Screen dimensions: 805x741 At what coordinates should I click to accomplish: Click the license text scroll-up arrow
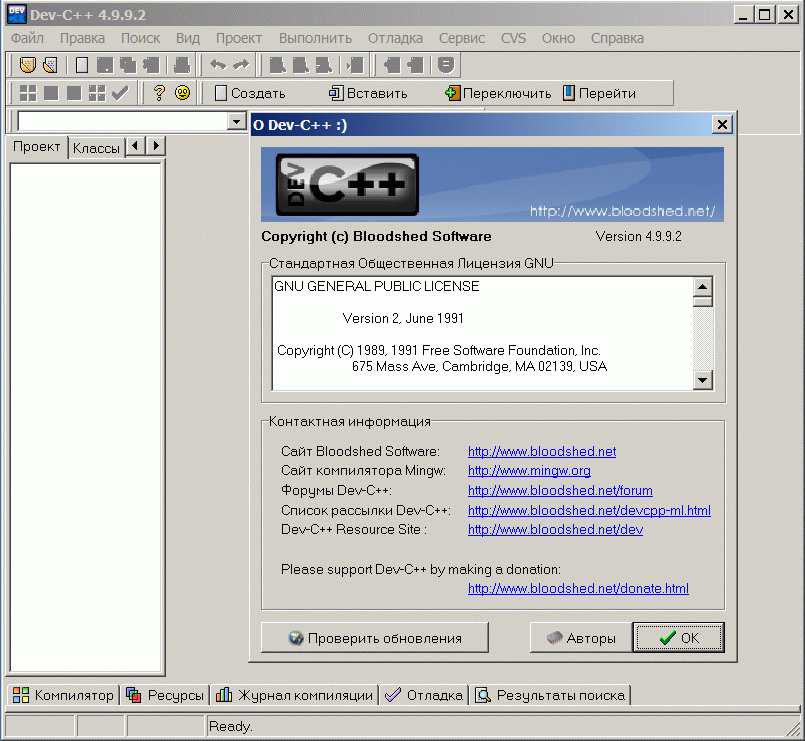coord(703,287)
